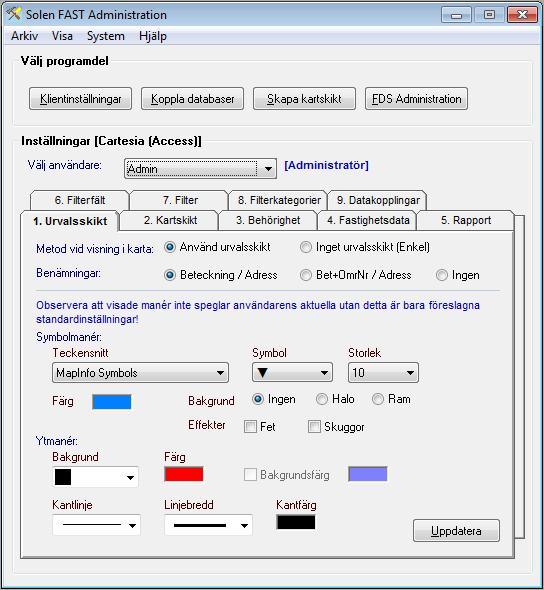Switch to the '3. Behörighet' tab

point(268,220)
